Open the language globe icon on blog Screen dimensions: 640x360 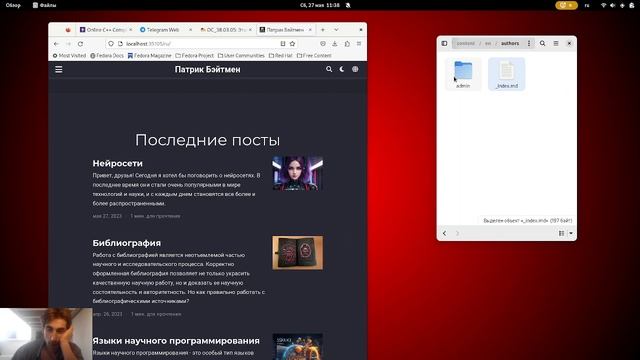coord(355,69)
